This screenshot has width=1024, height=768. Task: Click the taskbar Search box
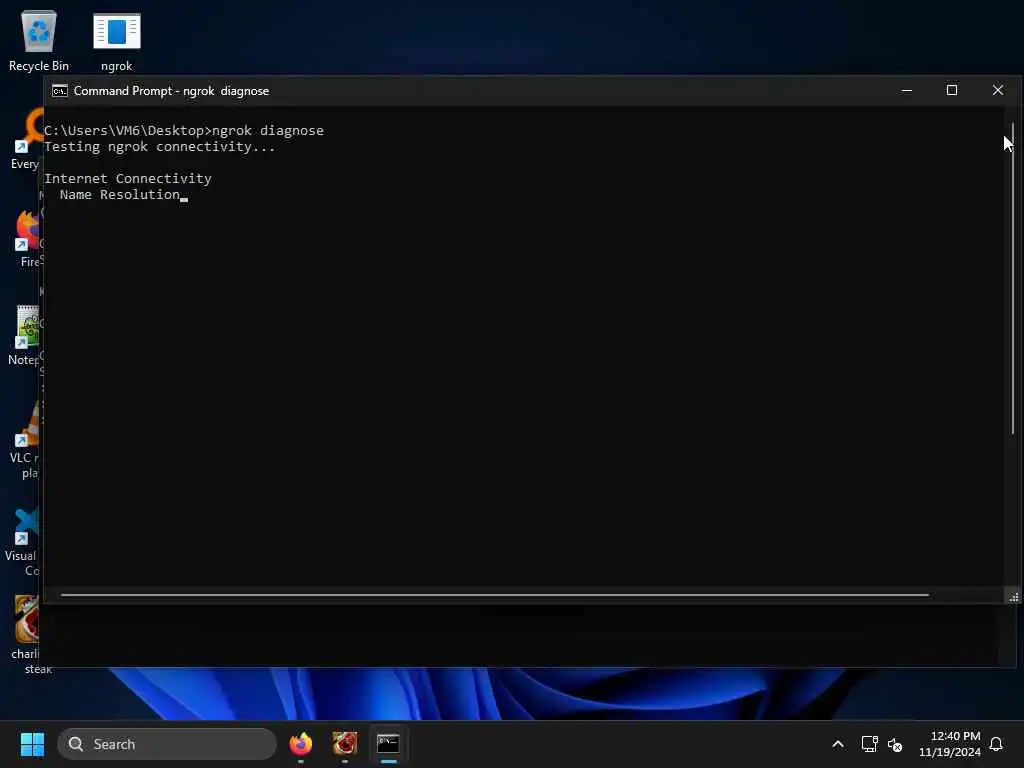click(x=167, y=744)
